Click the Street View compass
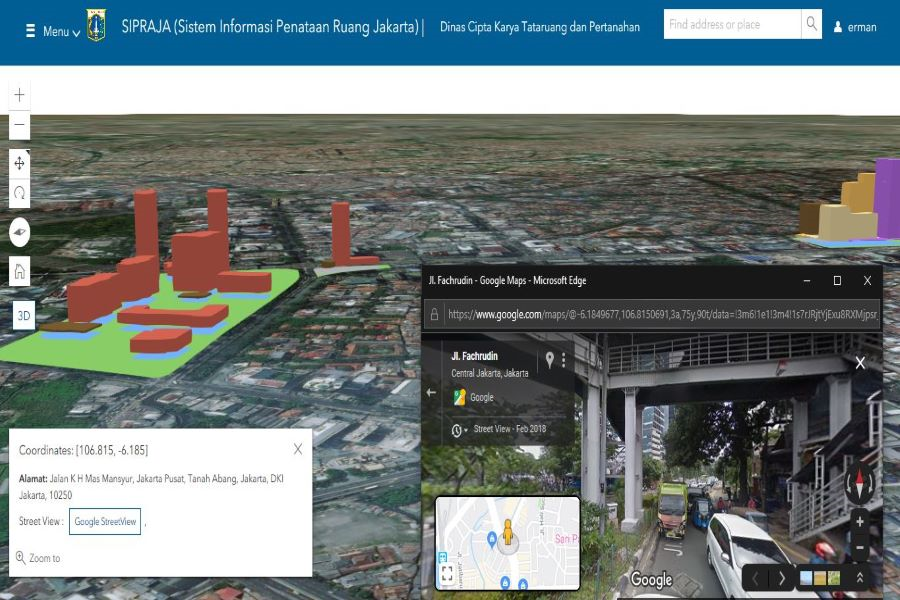 click(x=859, y=486)
